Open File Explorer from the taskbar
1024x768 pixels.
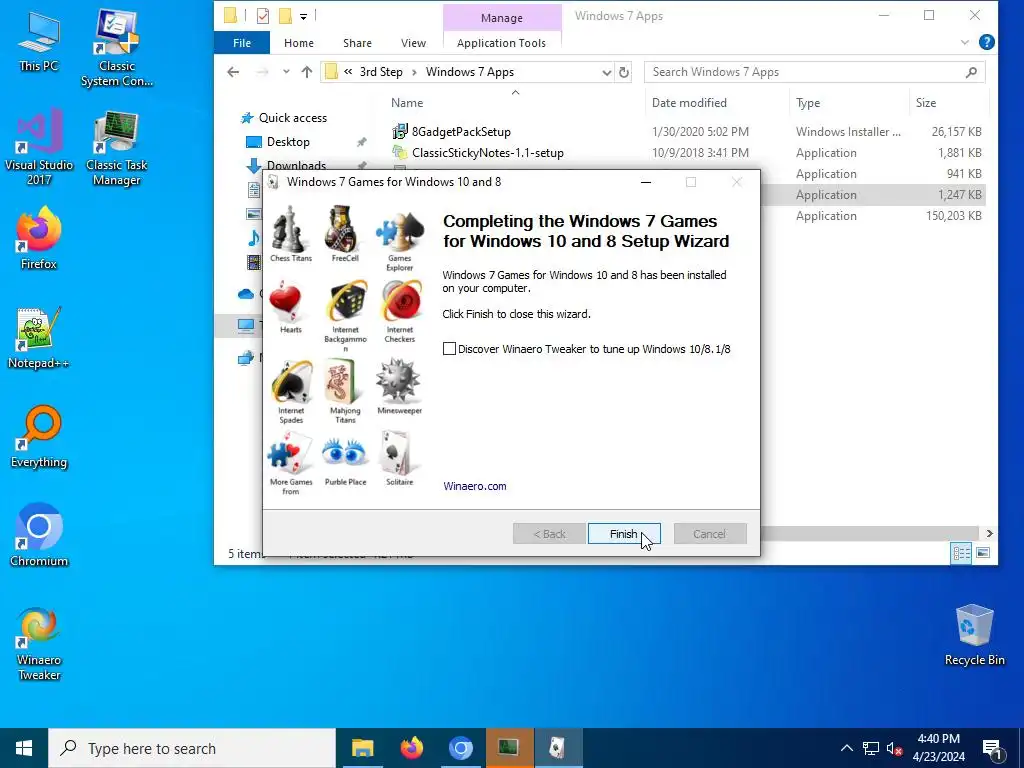pyautogui.click(x=362, y=748)
